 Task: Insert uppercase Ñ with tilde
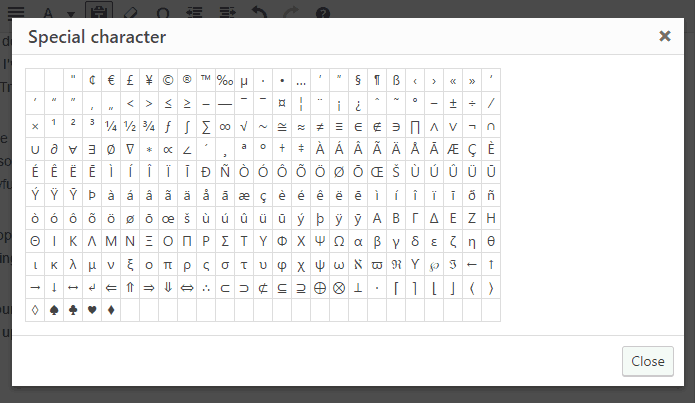point(225,172)
